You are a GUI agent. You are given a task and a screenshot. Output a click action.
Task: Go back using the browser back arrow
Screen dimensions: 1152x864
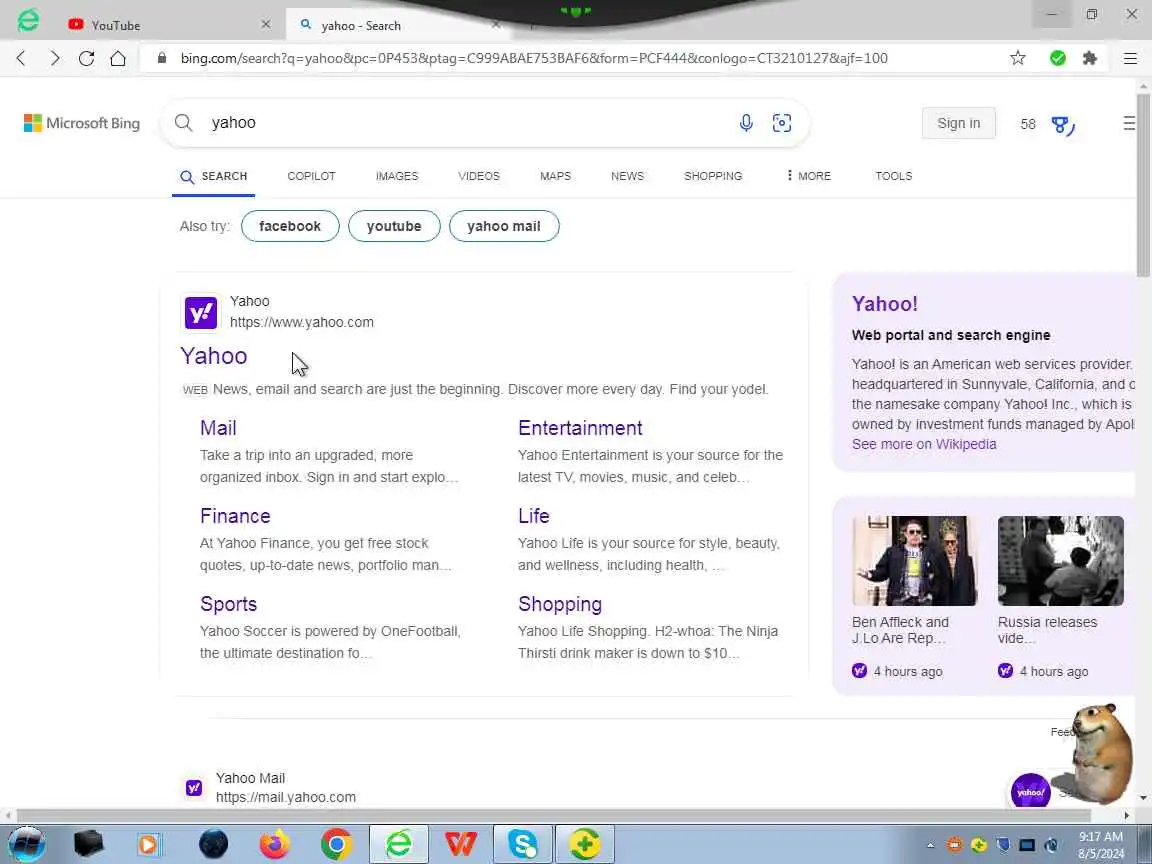(21, 58)
